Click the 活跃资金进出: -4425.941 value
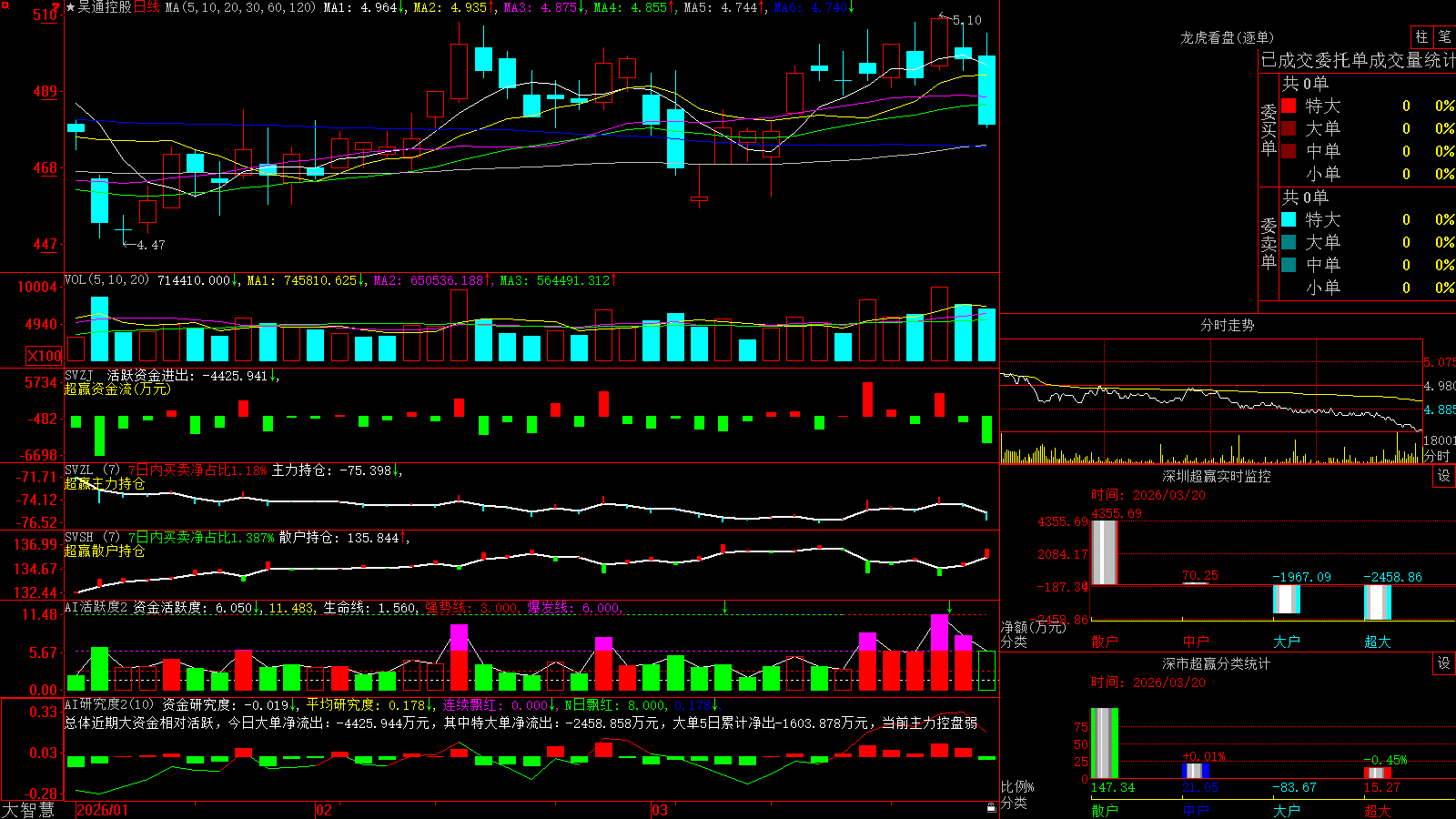The image size is (1456, 819). tap(189, 375)
